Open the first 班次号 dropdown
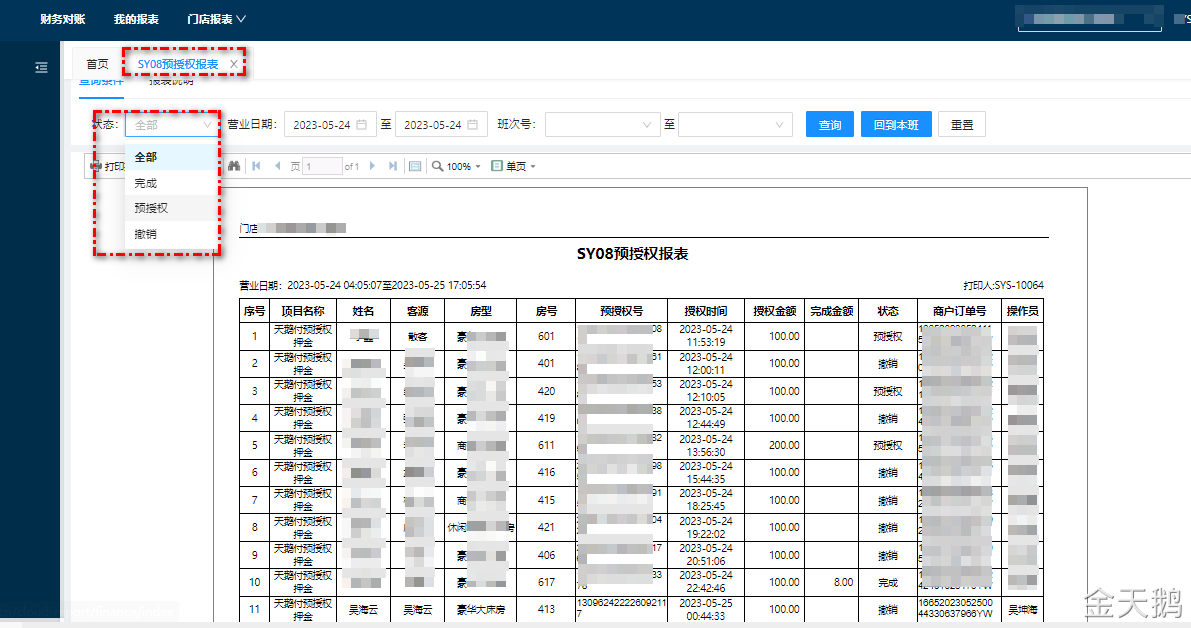 pyautogui.click(x=602, y=125)
